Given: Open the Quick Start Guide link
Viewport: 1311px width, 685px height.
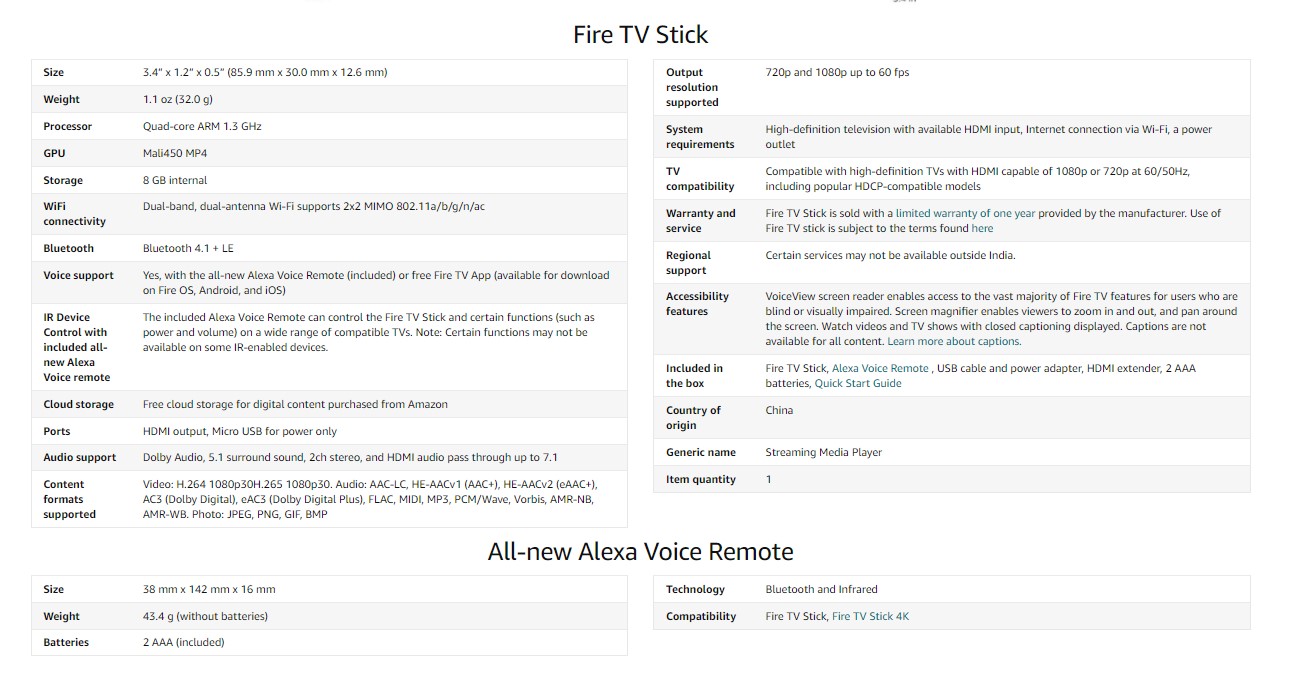Looking at the screenshot, I should [858, 383].
